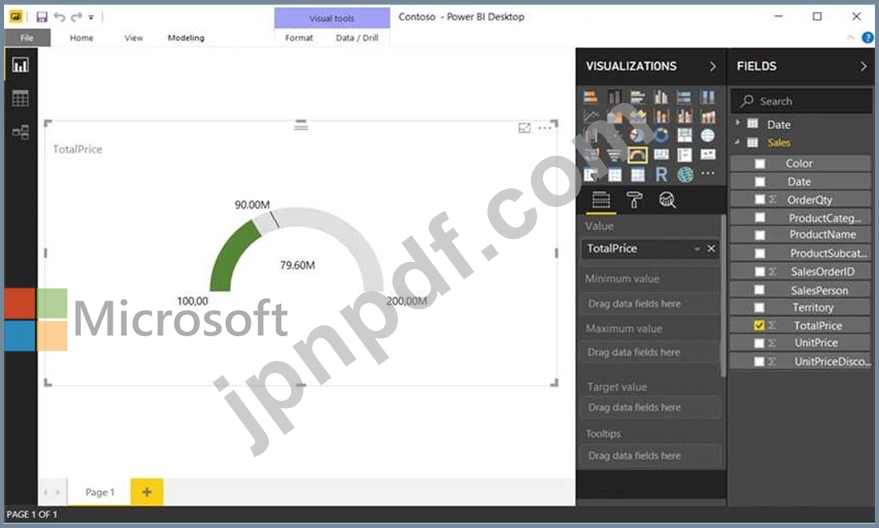Click the Save icon in title bar
This screenshot has width=879, height=528.
(42, 17)
